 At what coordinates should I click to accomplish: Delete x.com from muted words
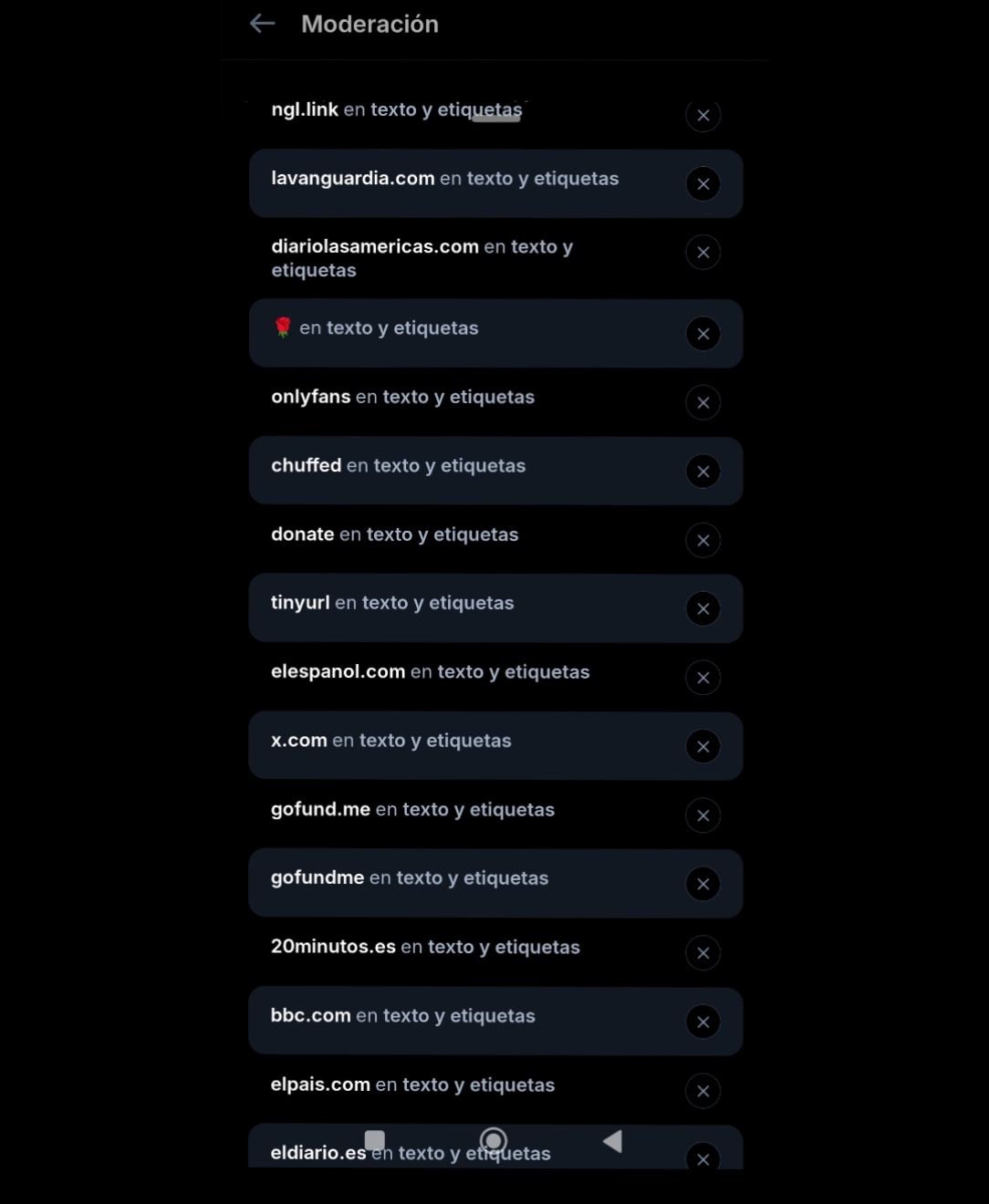point(703,746)
